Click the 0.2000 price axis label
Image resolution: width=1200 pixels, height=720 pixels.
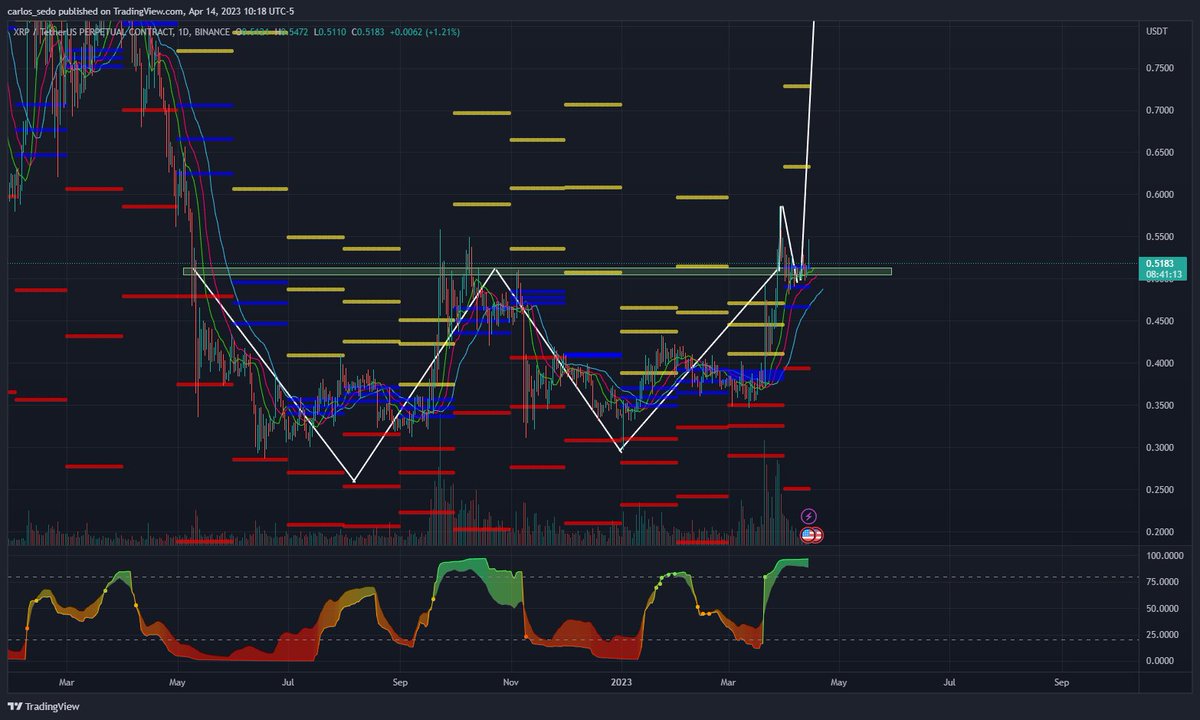[x=1160, y=532]
